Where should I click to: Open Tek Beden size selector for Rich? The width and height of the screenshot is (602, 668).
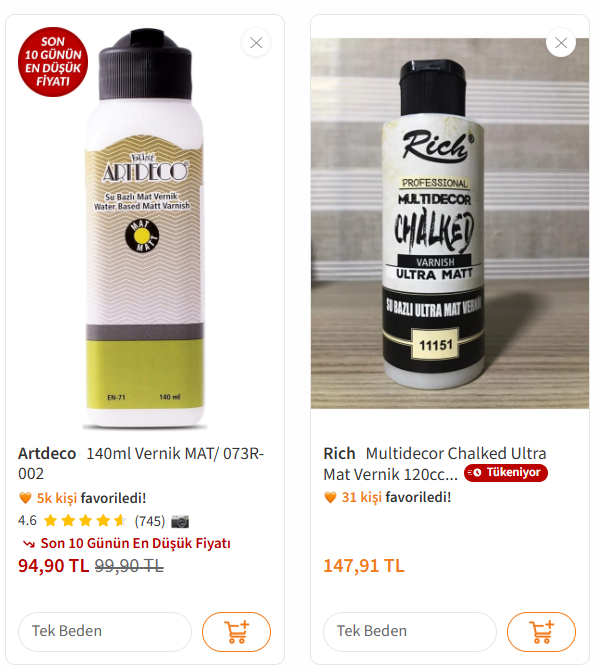pos(409,632)
